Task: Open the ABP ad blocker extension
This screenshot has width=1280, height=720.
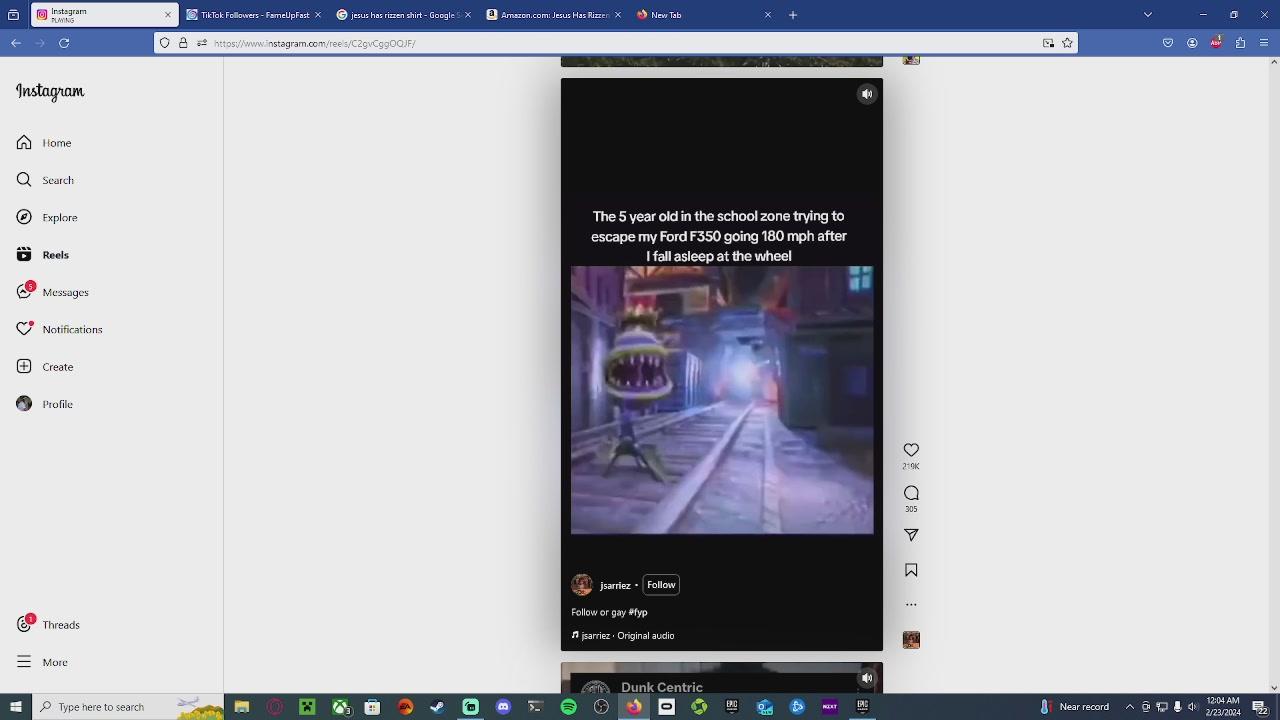Action: tap(1216, 43)
